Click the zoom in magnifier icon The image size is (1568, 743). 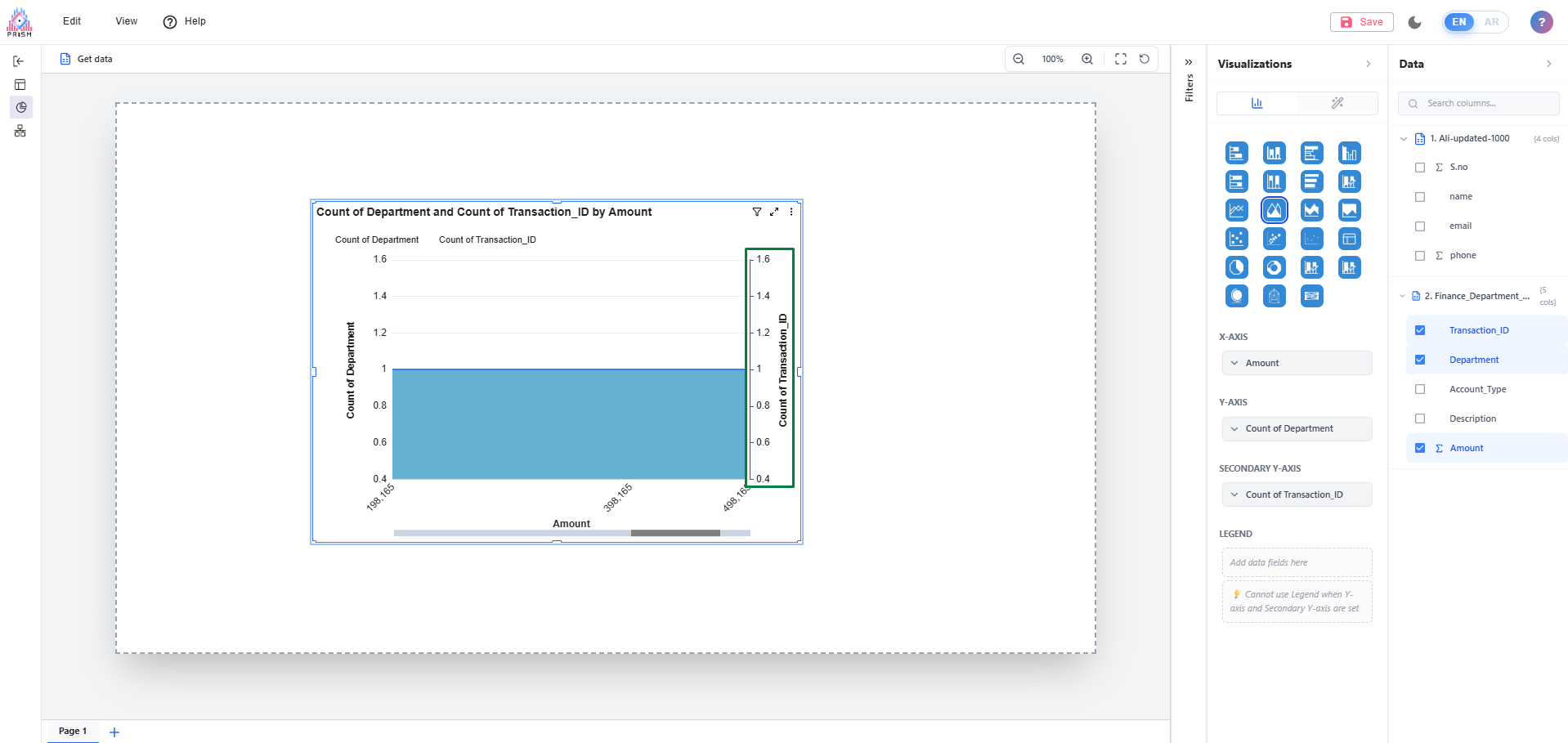tap(1086, 59)
